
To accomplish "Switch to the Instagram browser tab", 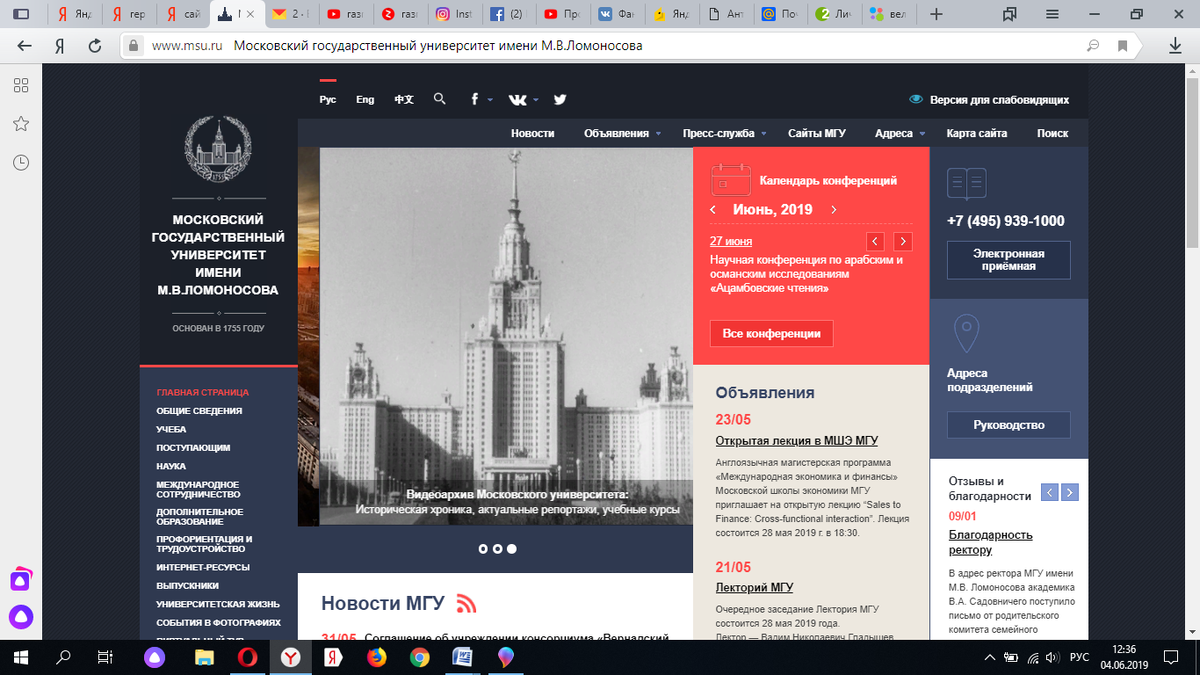I will (453, 14).
